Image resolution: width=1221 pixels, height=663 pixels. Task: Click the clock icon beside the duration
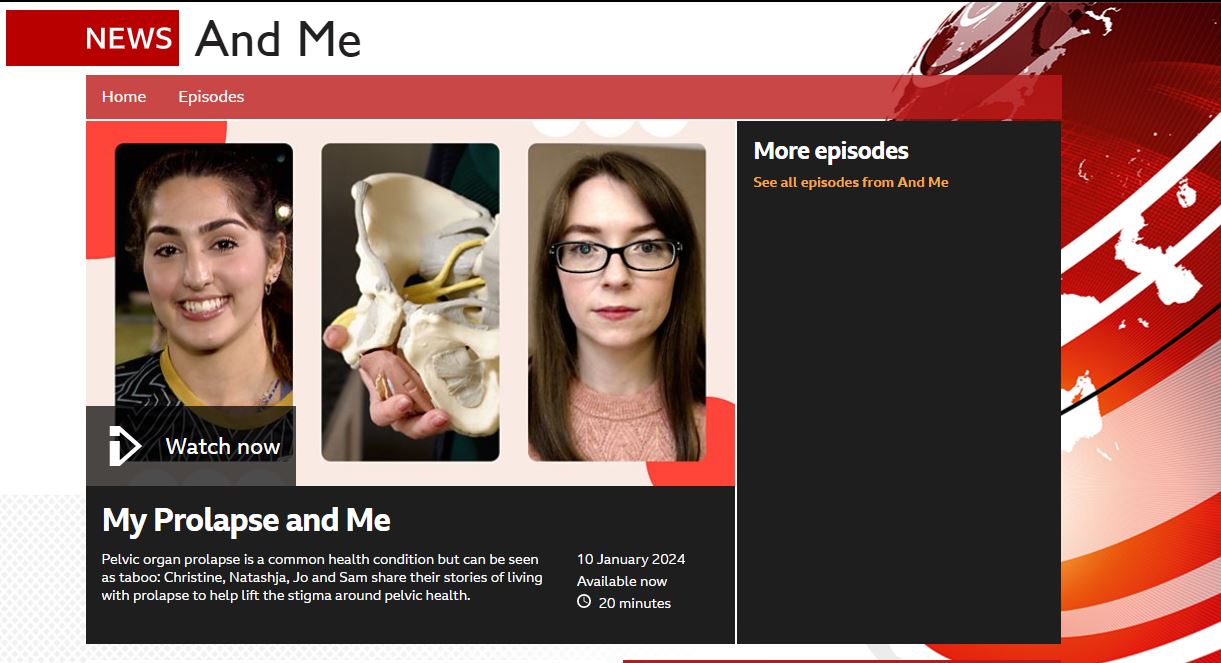[584, 602]
